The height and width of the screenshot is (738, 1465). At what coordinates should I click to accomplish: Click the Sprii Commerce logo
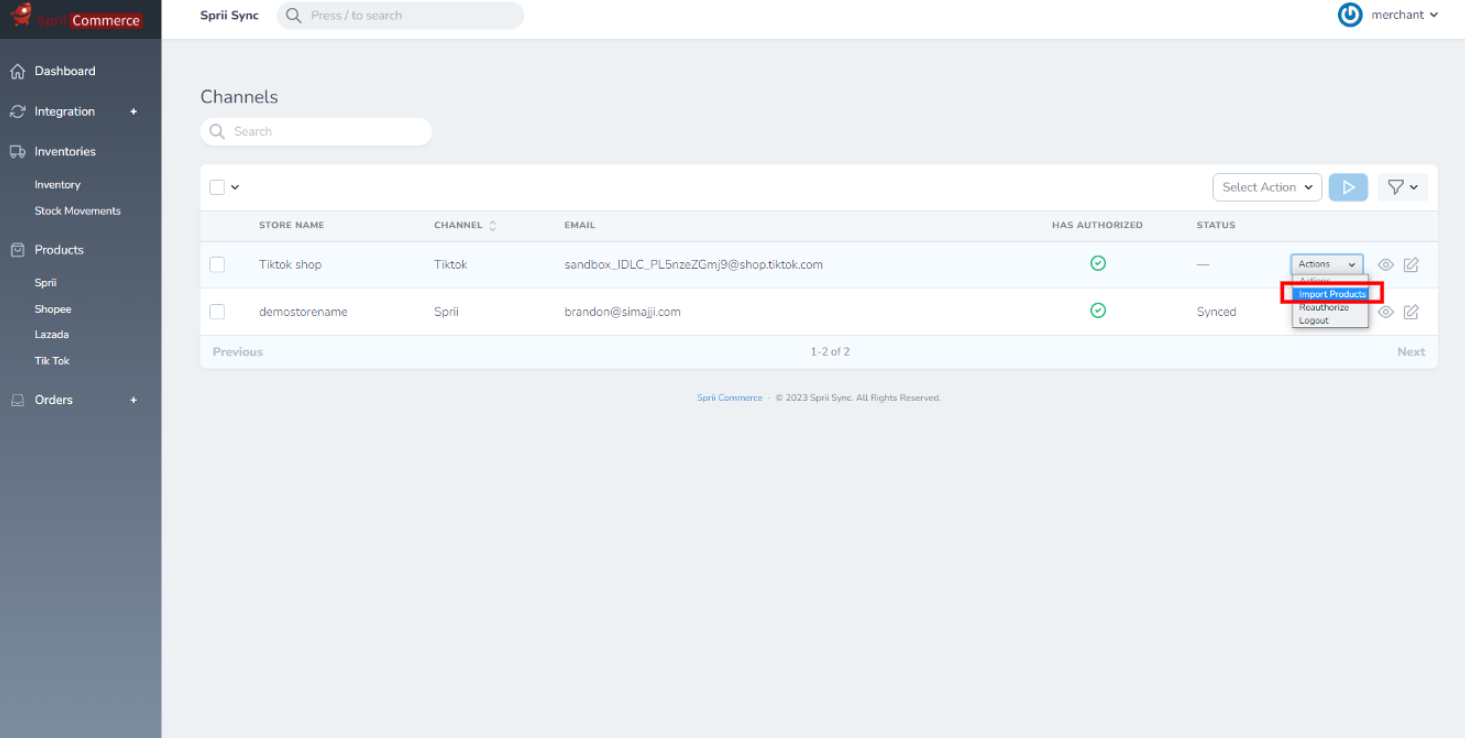(76, 17)
